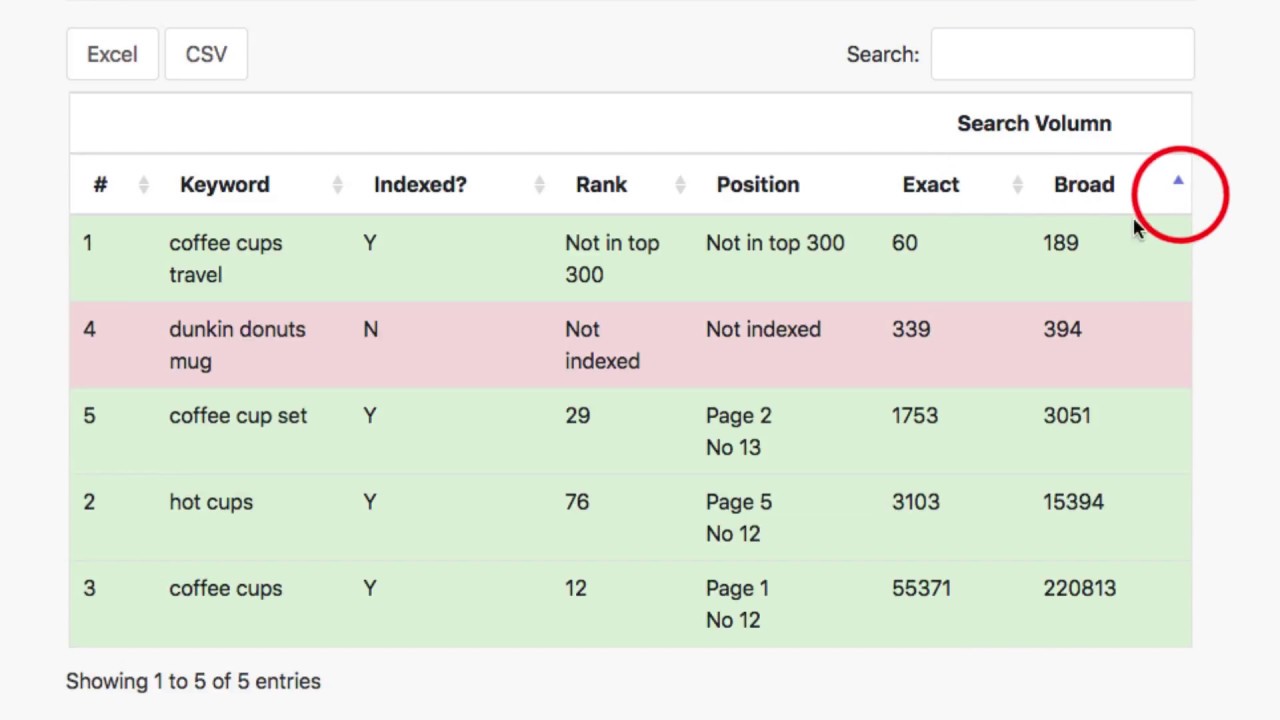Click the CSV export button
The height and width of the screenshot is (720, 1280).
pyautogui.click(x=206, y=54)
